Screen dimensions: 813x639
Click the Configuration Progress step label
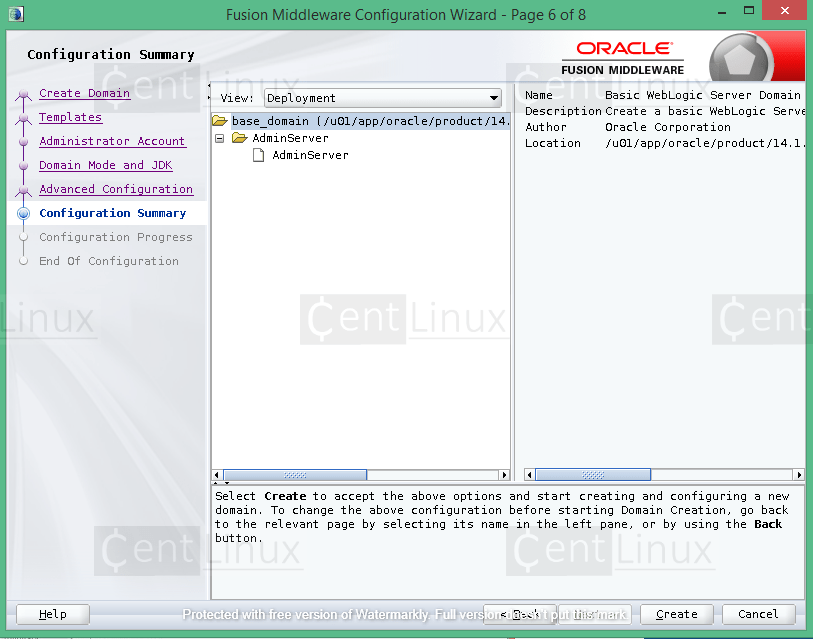pyautogui.click(x=116, y=237)
